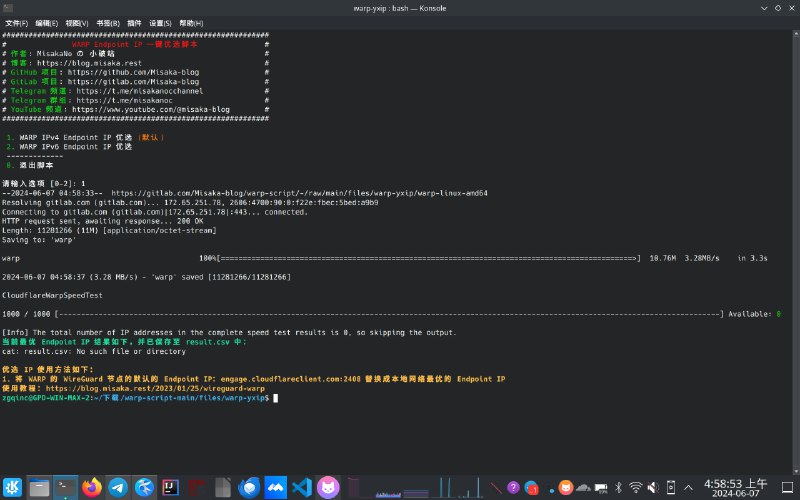
Task: Open the 书签(B) menu
Action: (x=107, y=22)
